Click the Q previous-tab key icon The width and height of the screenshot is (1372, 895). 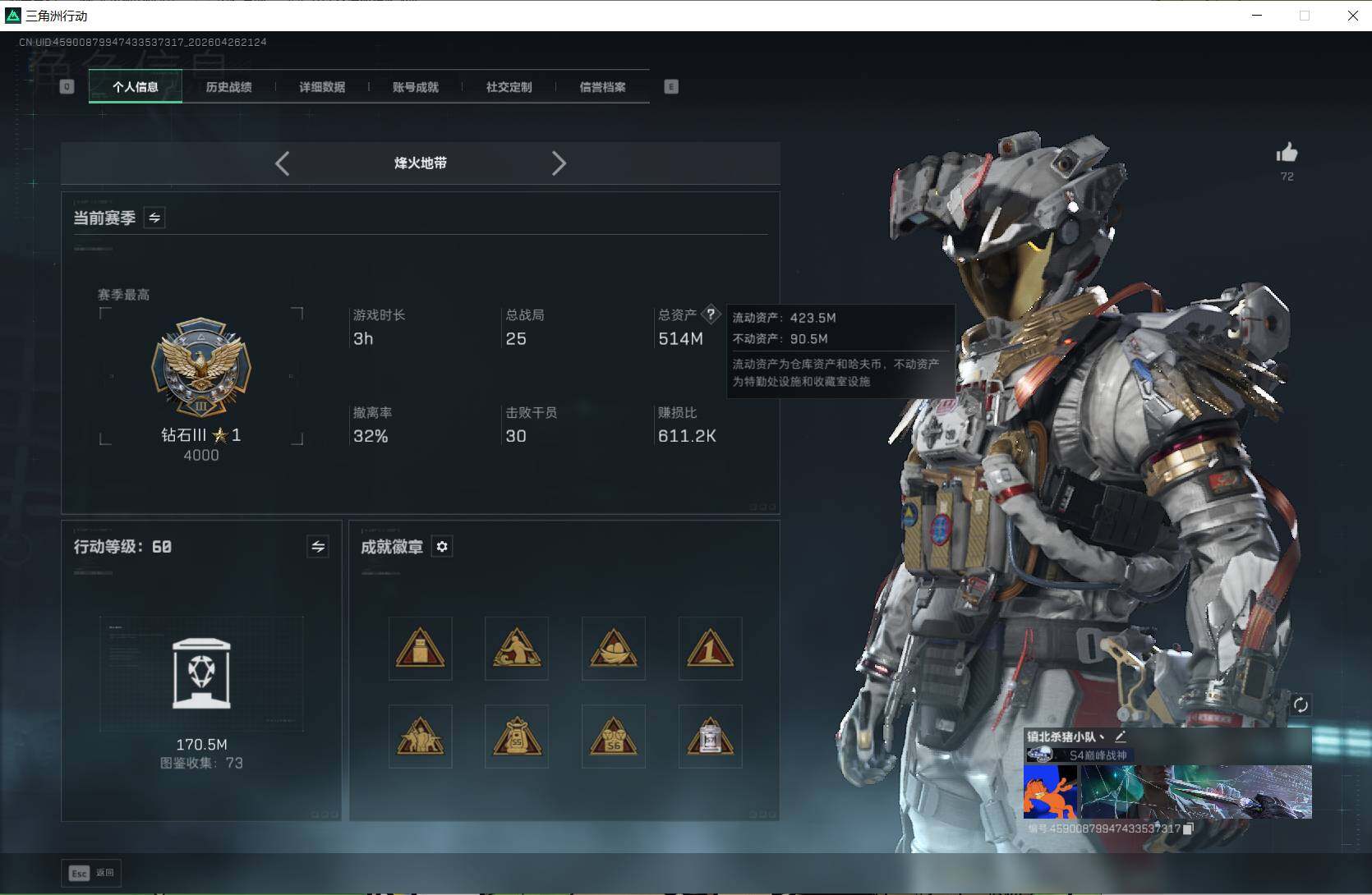click(x=67, y=87)
